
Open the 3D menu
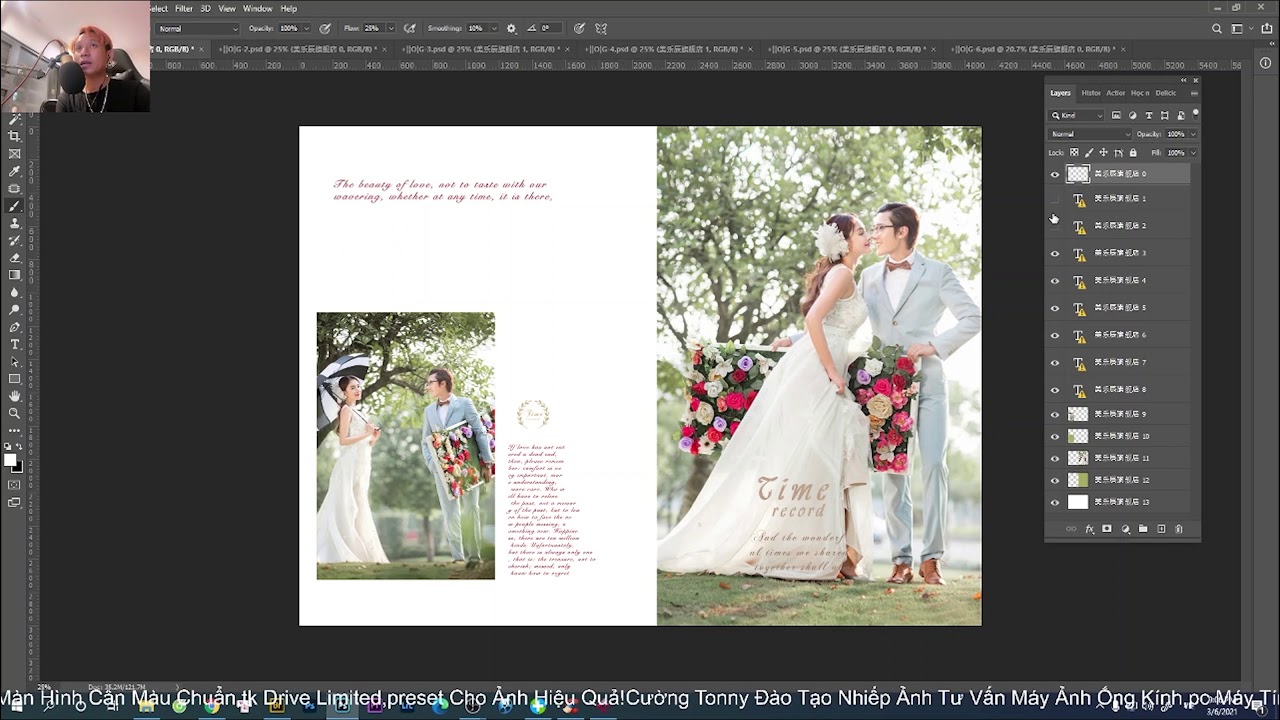205,9
